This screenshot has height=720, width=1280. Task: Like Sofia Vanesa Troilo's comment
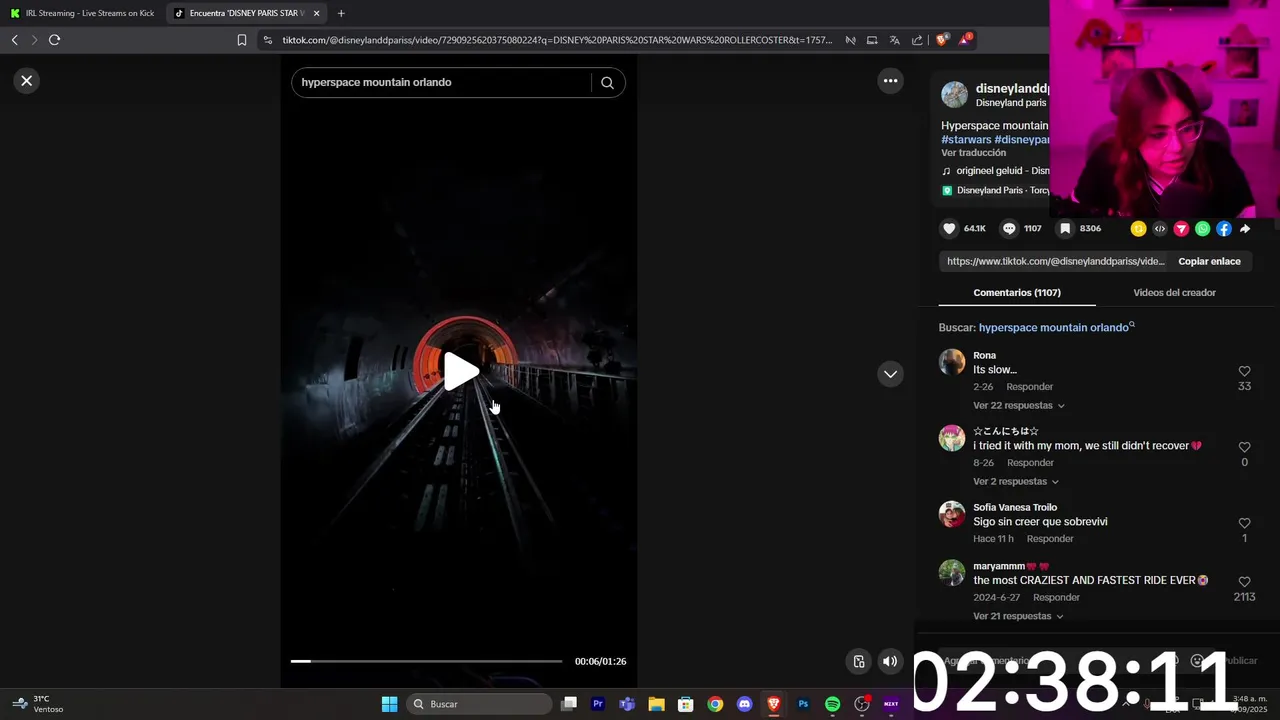pos(1244,523)
